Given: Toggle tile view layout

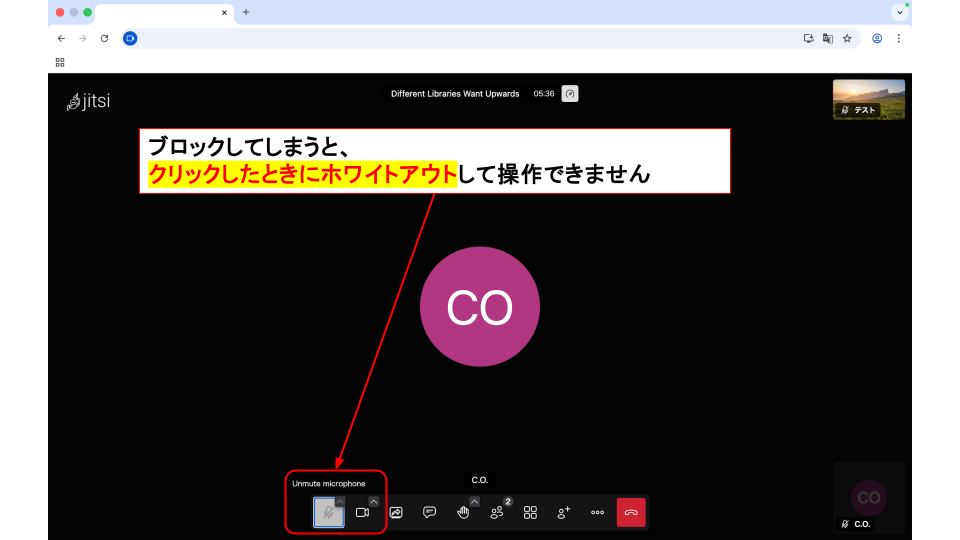Looking at the screenshot, I should tap(530, 512).
